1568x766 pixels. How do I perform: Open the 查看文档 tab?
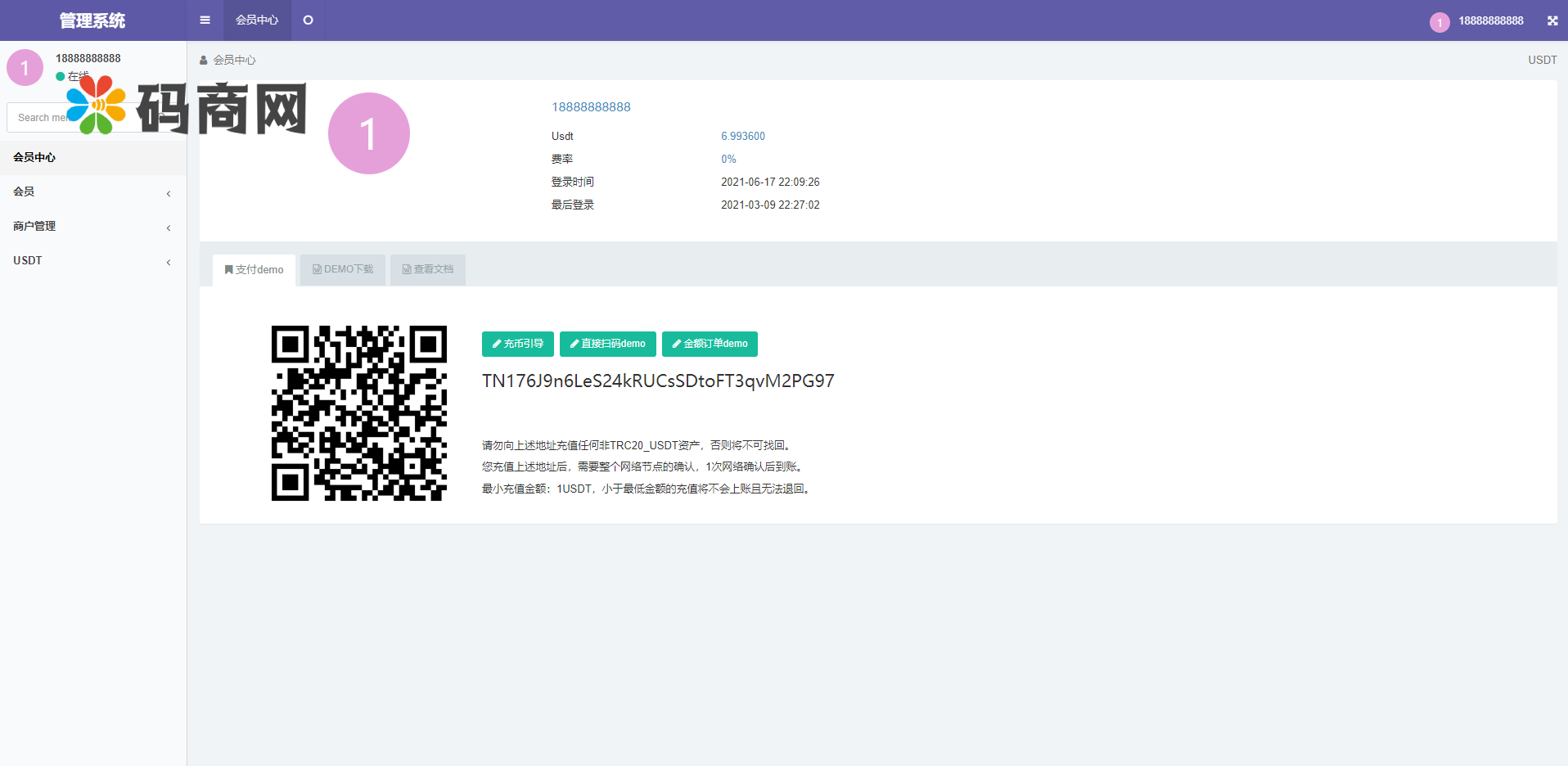point(427,269)
